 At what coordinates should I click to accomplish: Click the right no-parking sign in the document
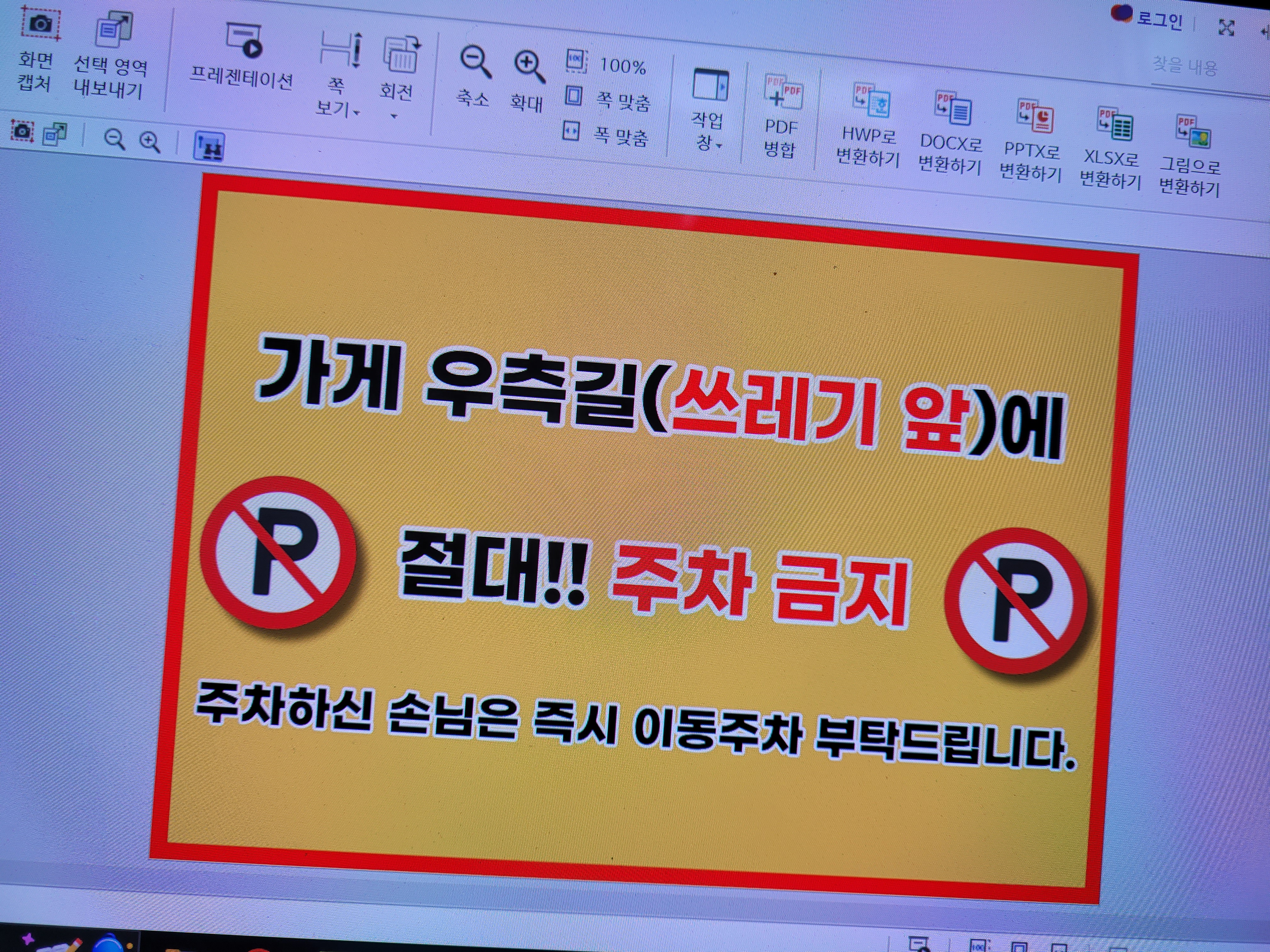[x=1016, y=601]
